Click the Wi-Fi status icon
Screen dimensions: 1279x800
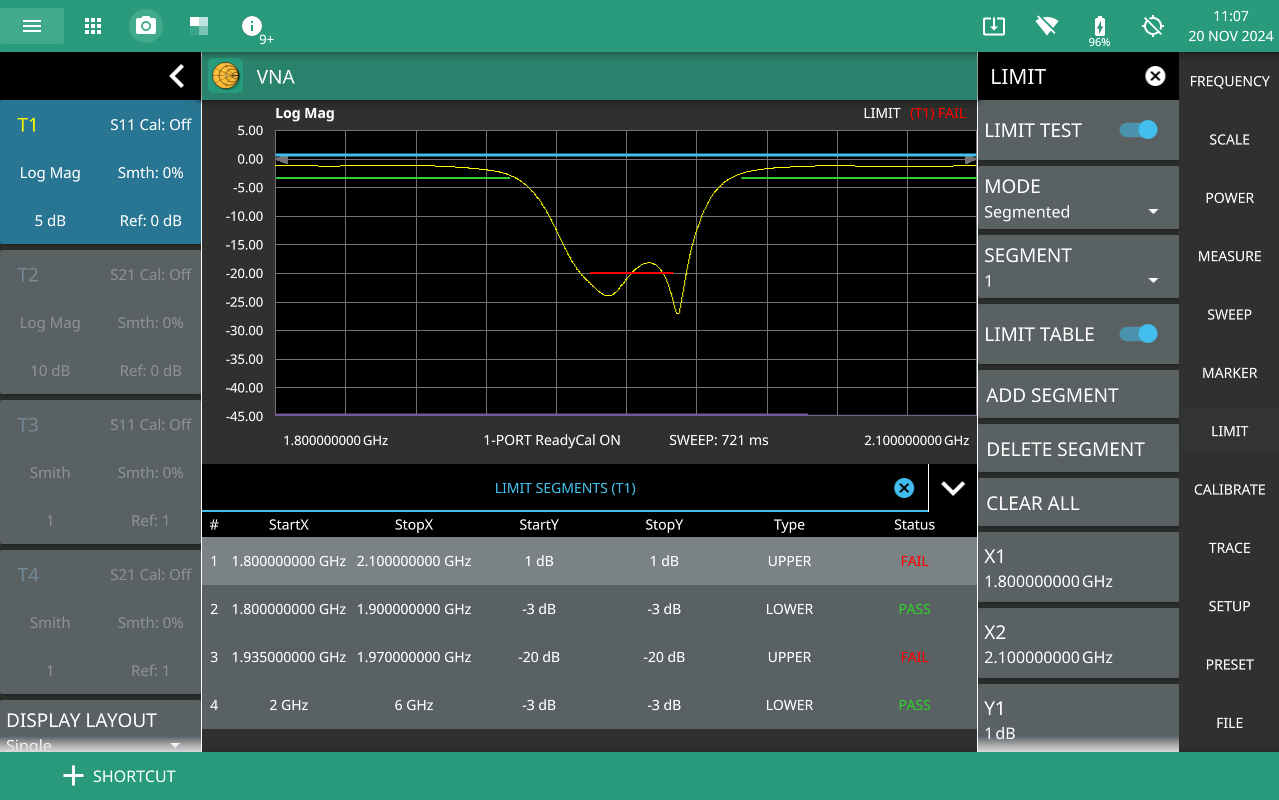click(1047, 26)
